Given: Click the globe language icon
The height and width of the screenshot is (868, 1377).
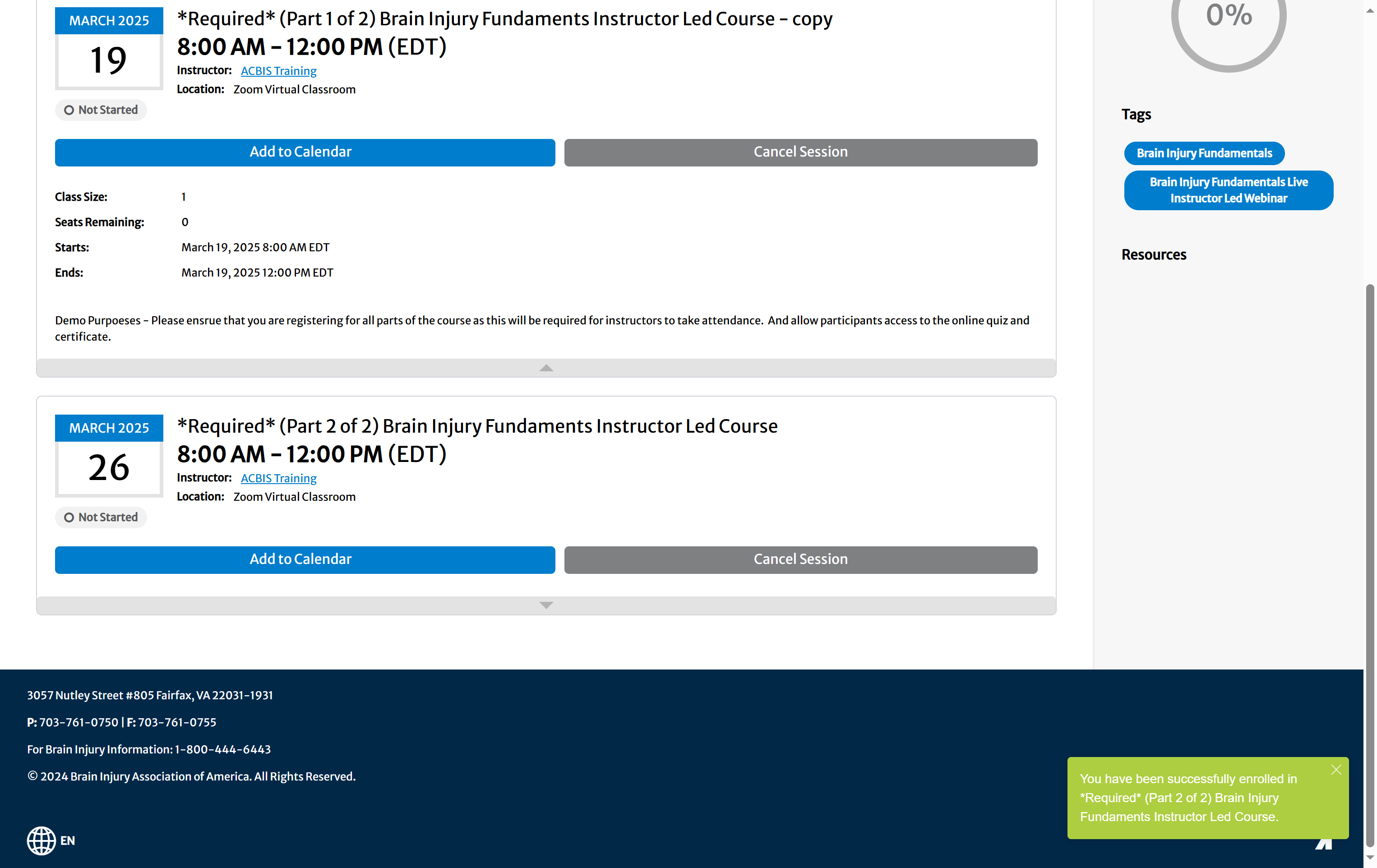Looking at the screenshot, I should coord(41,840).
